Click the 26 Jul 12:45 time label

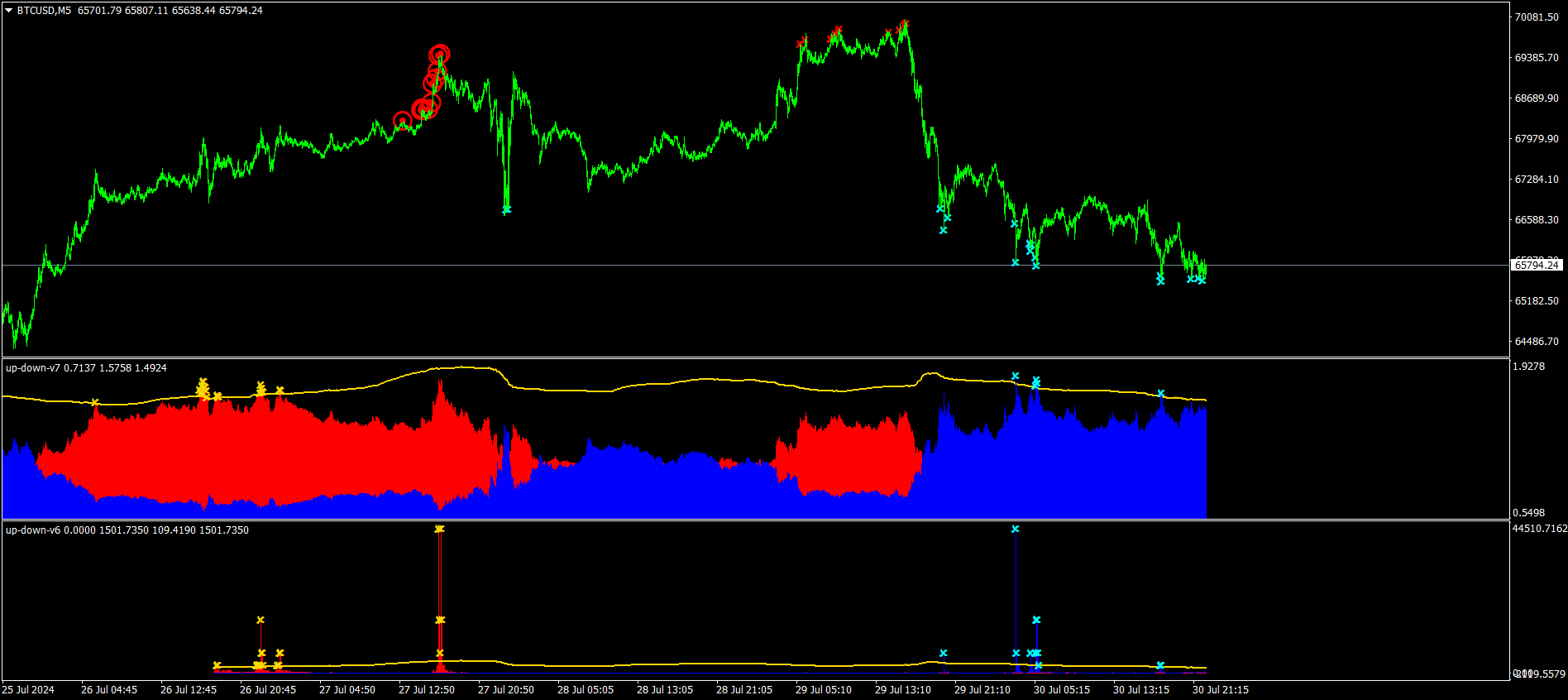click(189, 690)
